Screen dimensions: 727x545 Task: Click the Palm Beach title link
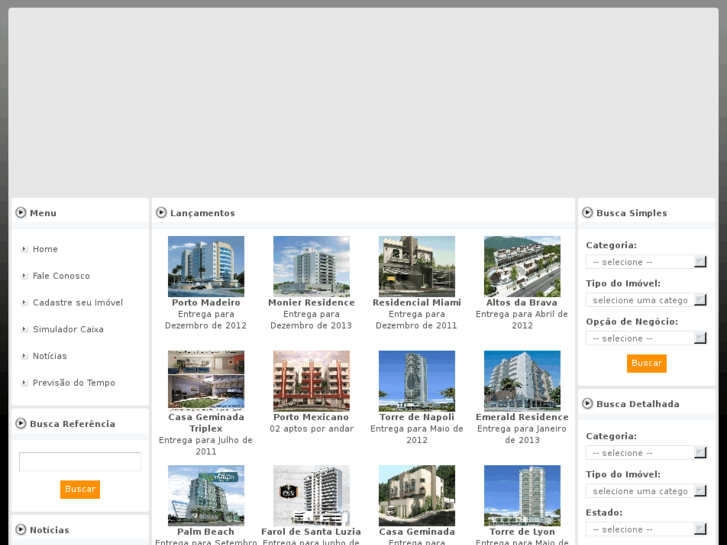pos(206,532)
